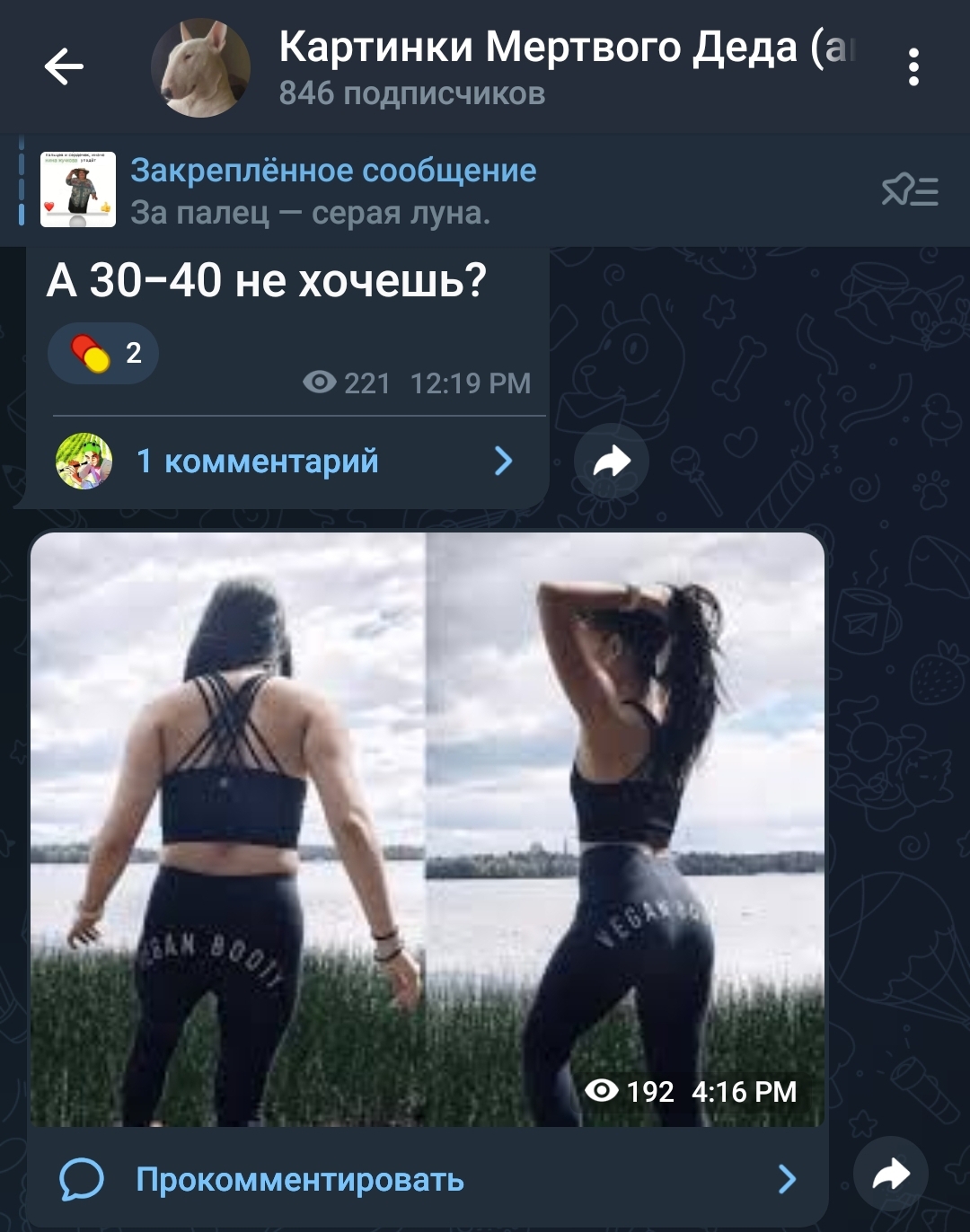Open the commenter's avatar thumbnail
Viewport: 970px width, 1232px height.
[x=84, y=462]
